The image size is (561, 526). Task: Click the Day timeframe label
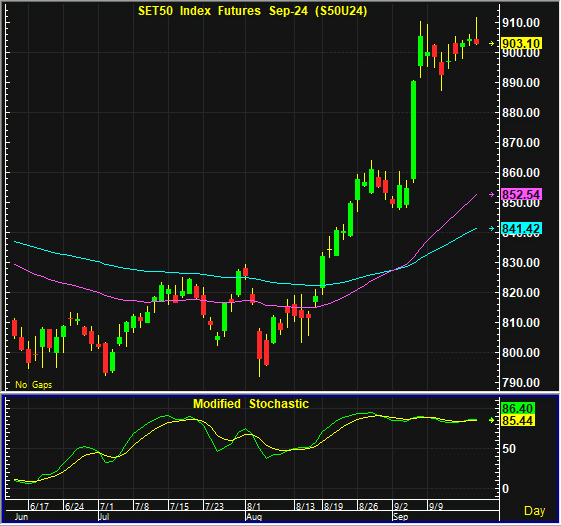[x=535, y=511]
